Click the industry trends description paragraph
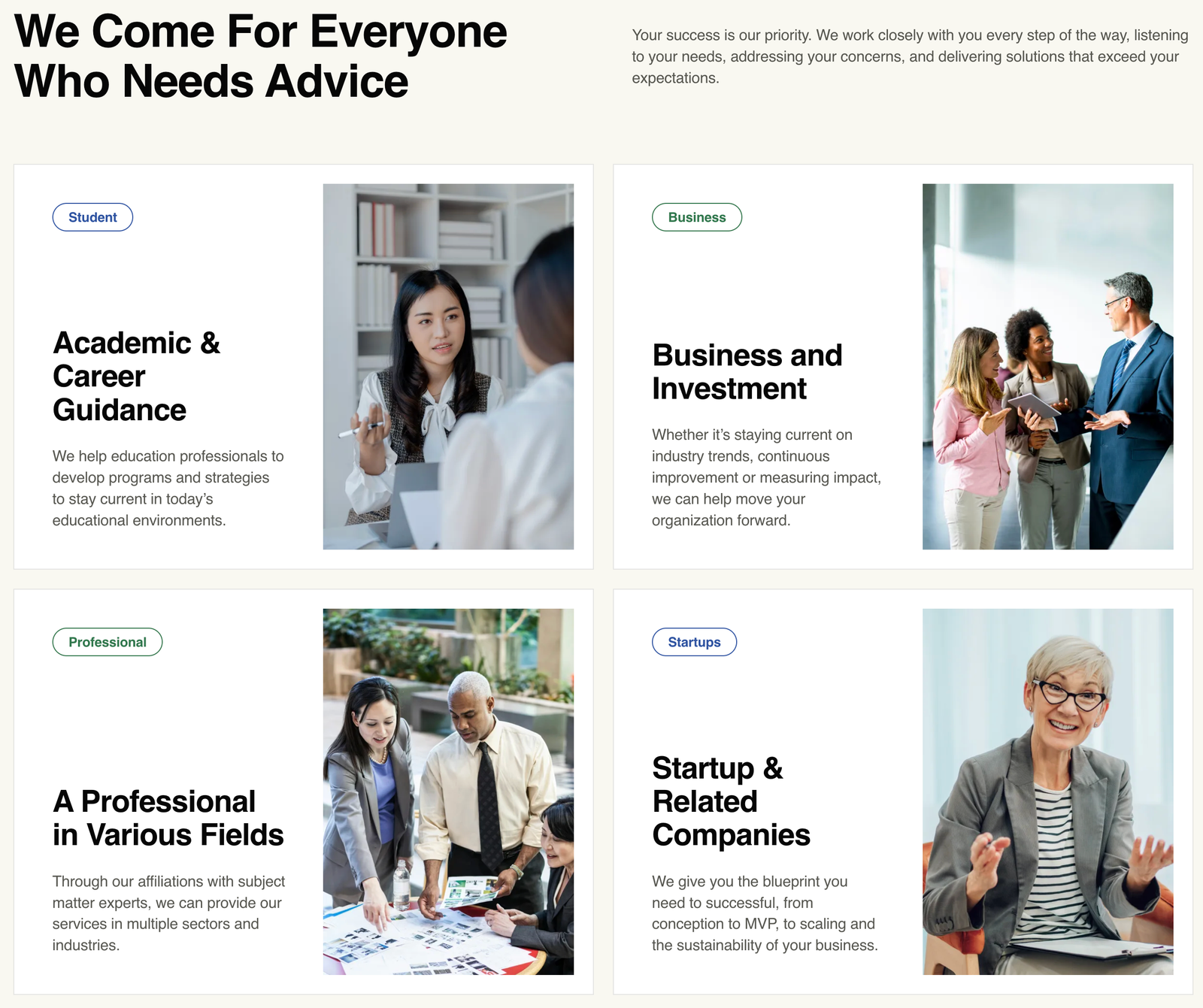 pos(766,477)
